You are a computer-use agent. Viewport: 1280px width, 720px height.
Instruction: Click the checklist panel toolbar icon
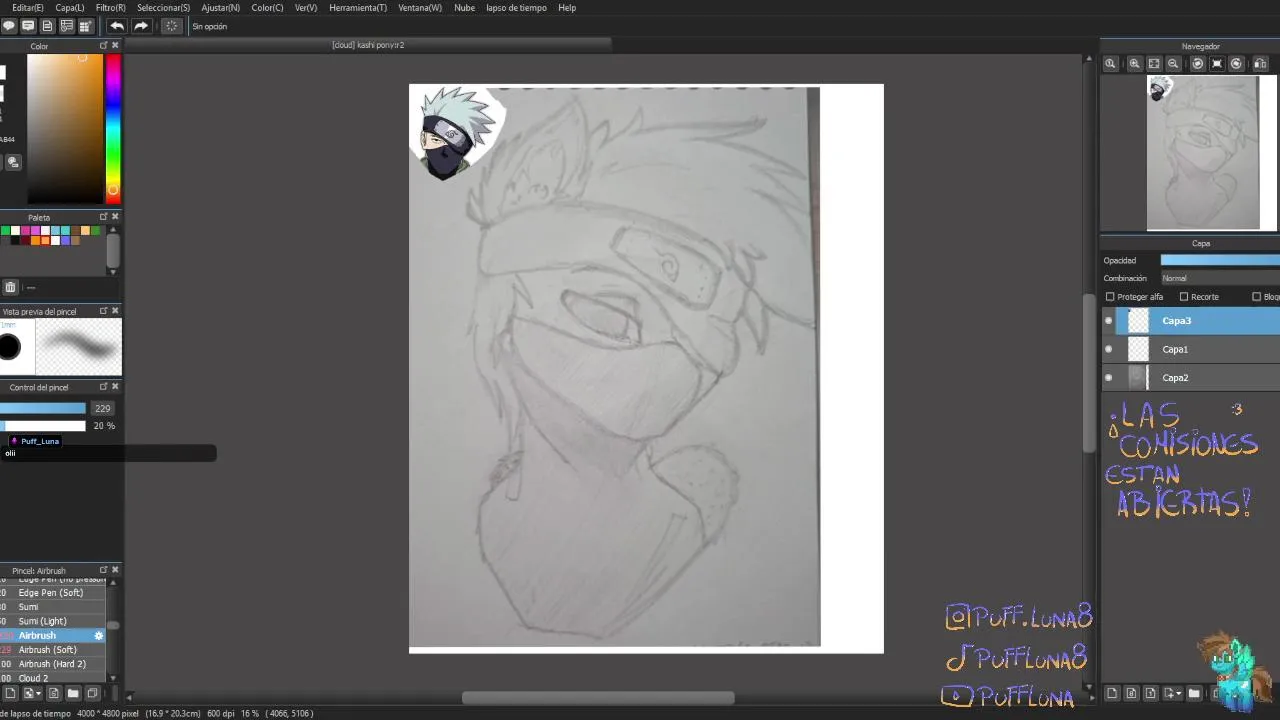tap(66, 26)
